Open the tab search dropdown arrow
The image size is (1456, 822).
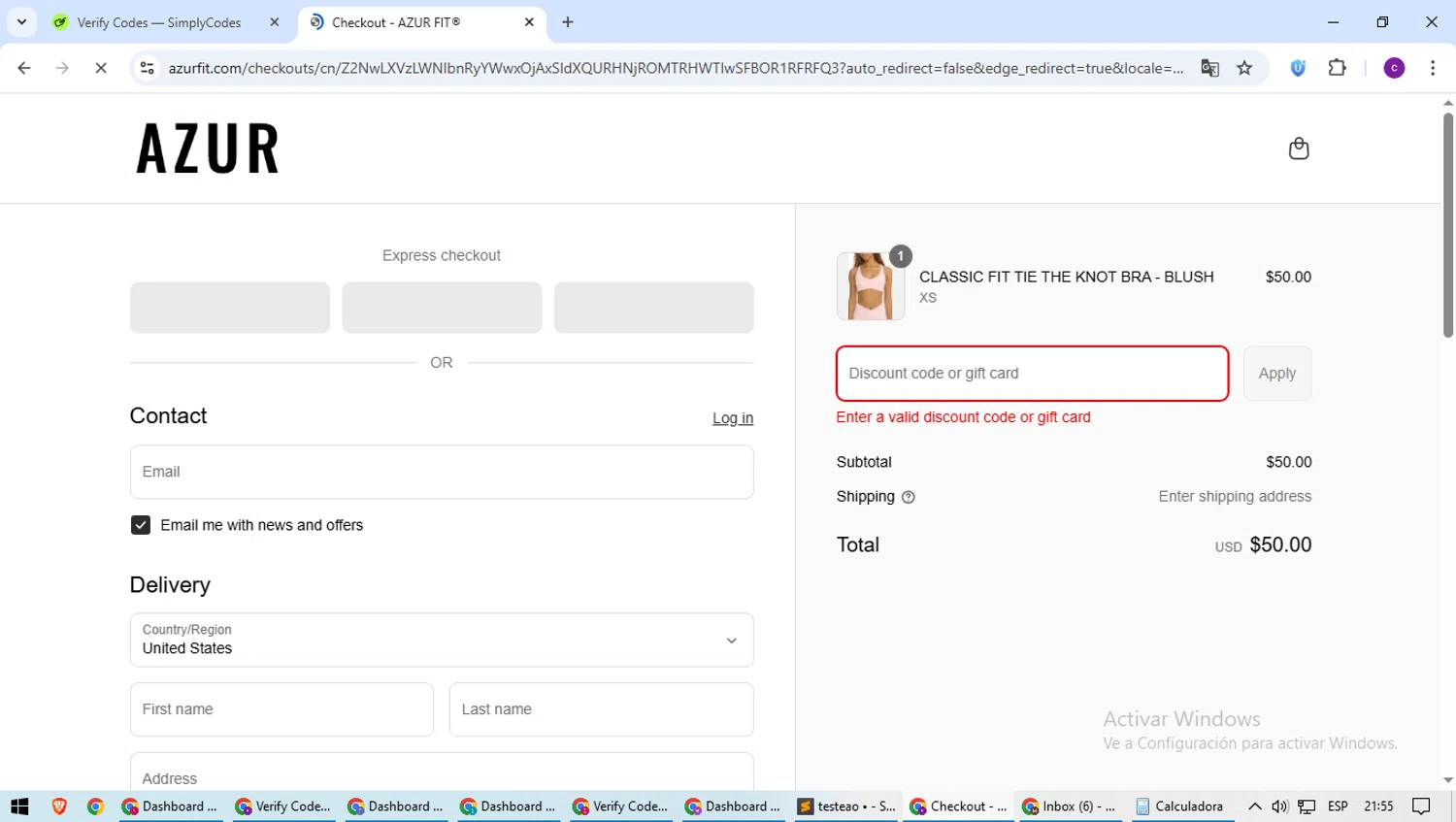pos(21,22)
